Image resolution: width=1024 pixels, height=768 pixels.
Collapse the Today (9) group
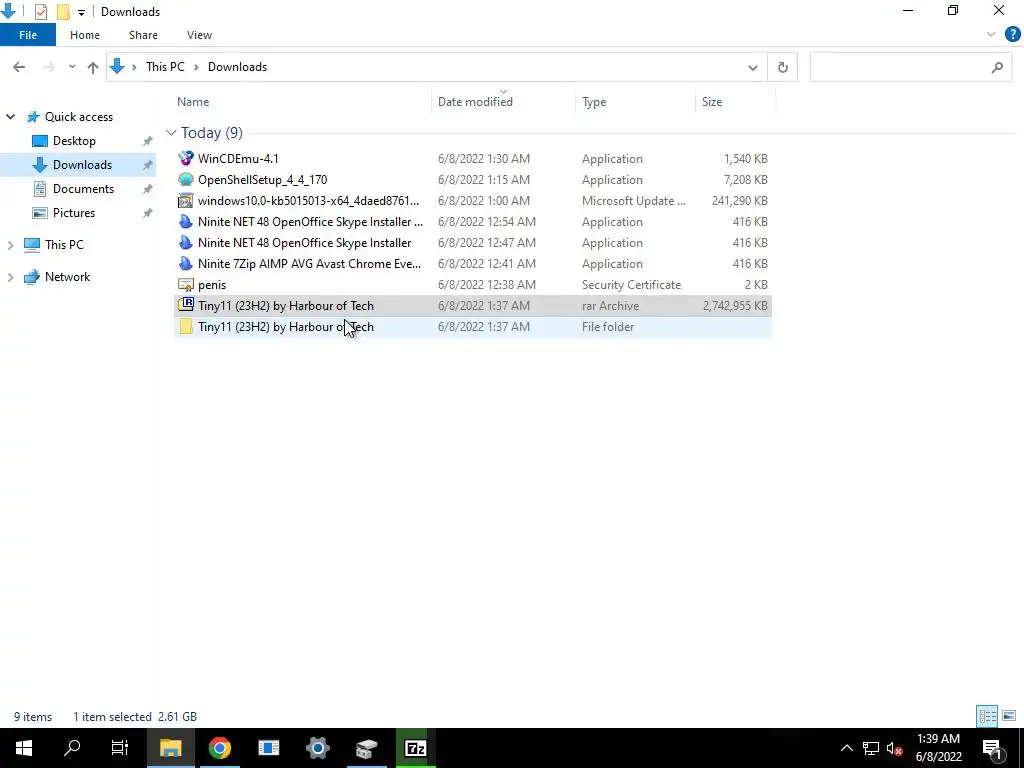[x=171, y=133]
